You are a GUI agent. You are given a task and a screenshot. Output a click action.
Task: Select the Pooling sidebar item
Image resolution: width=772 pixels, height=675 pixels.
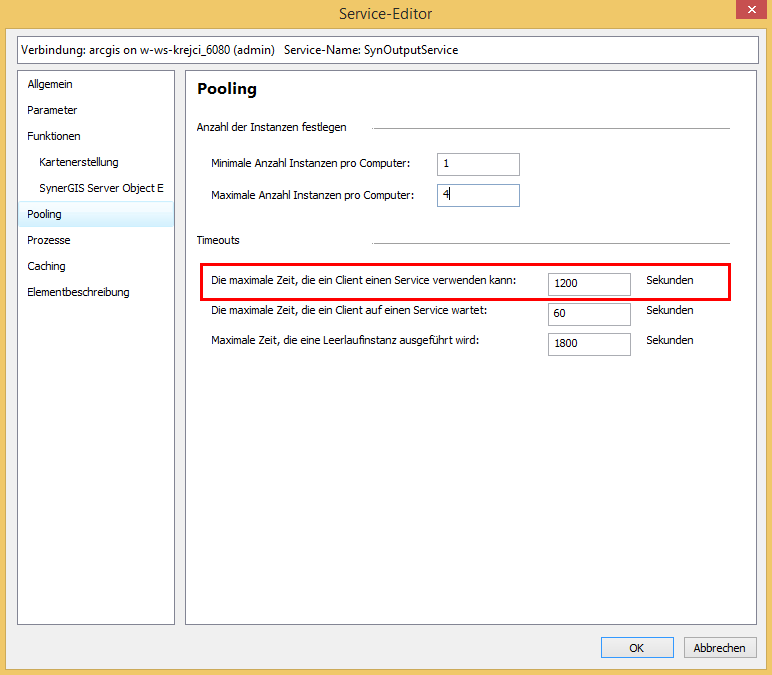click(45, 214)
